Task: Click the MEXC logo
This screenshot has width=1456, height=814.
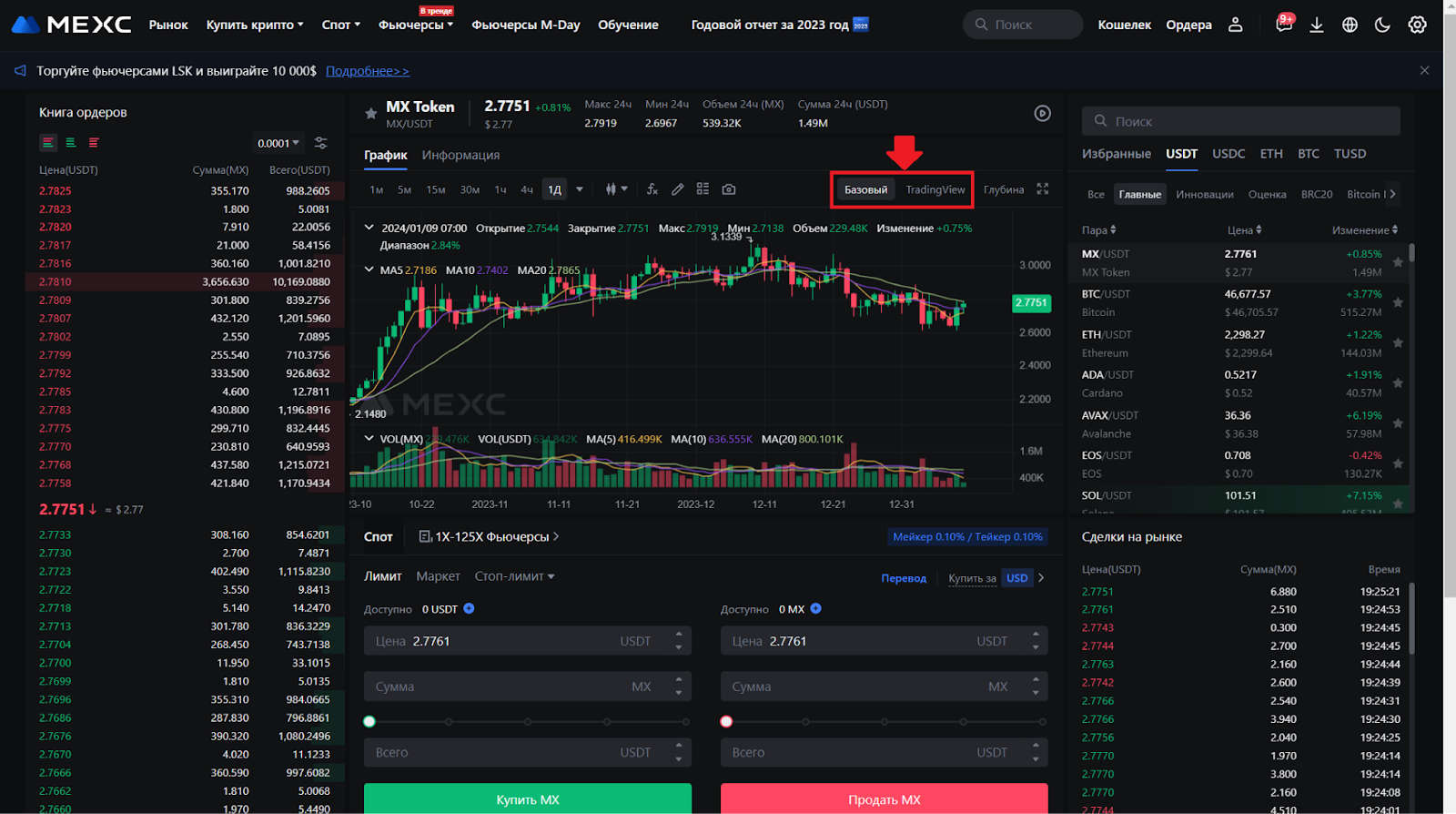Action: [71, 25]
